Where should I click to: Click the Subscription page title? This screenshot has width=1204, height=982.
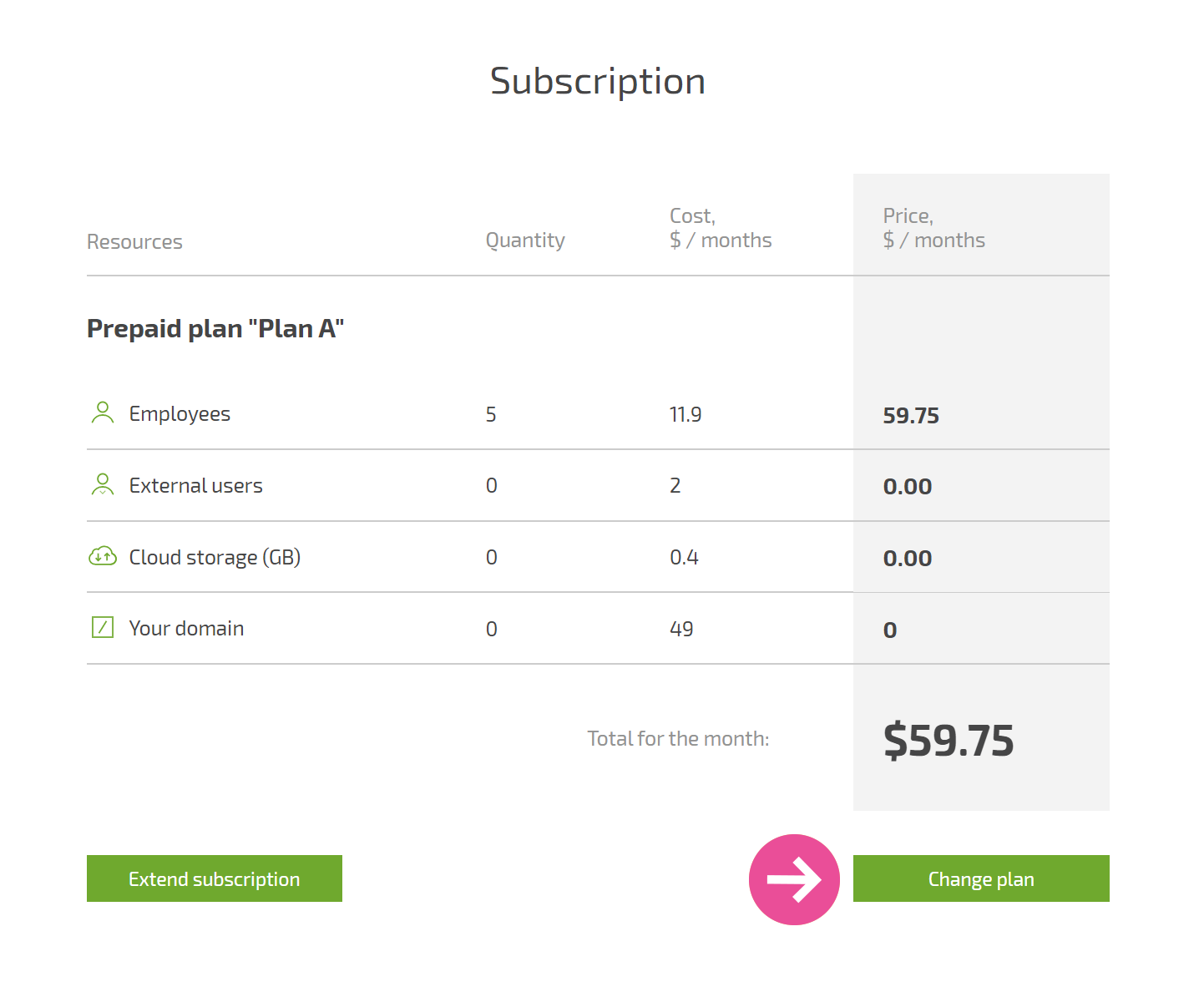pyautogui.click(x=598, y=82)
